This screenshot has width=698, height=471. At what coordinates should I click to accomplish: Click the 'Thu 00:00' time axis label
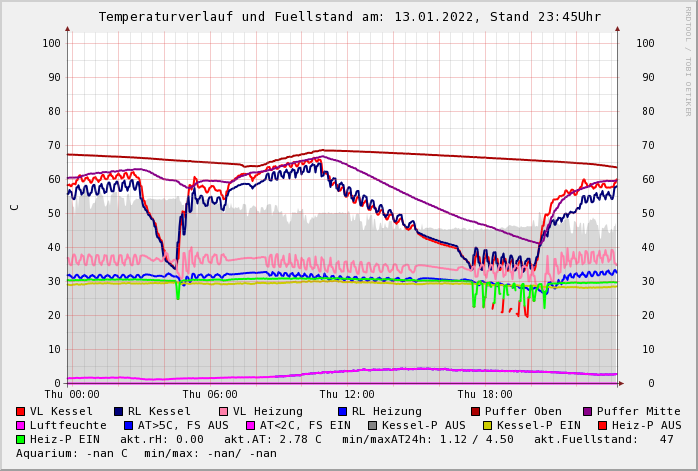point(72,395)
